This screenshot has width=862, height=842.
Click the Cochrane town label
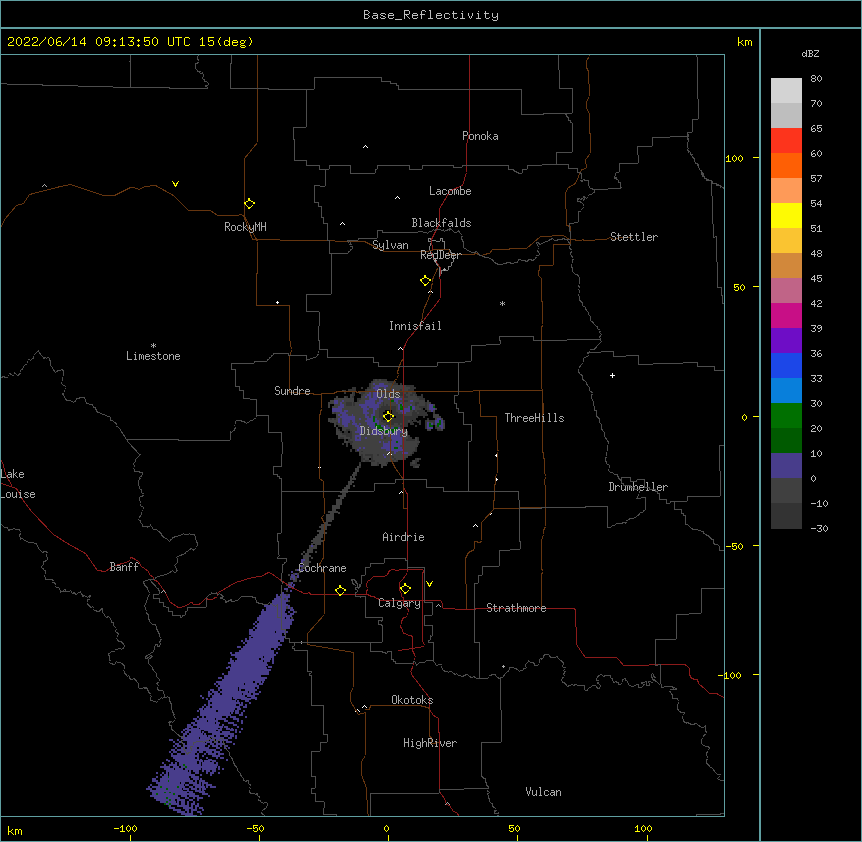(x=322, y=568)
